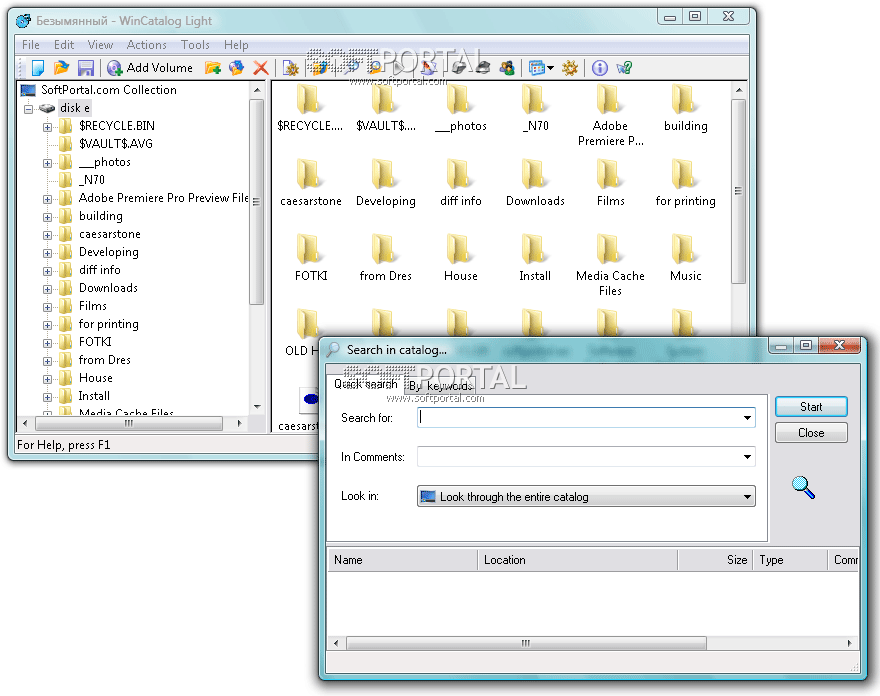Click the Media Cache Files folder icon

(x=609, y=249)
